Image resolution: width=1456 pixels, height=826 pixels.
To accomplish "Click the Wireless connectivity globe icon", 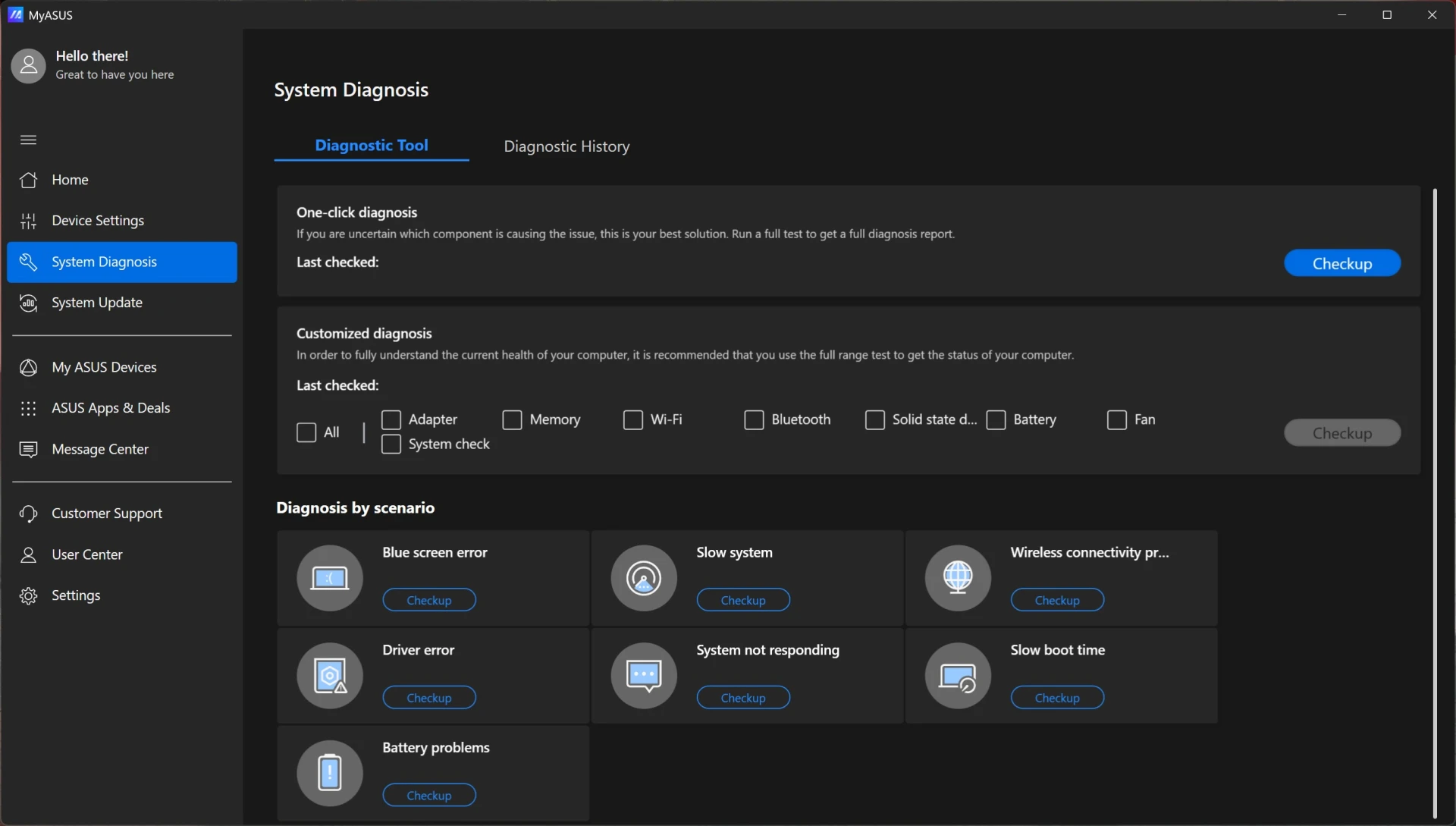I will pos(958,578).
